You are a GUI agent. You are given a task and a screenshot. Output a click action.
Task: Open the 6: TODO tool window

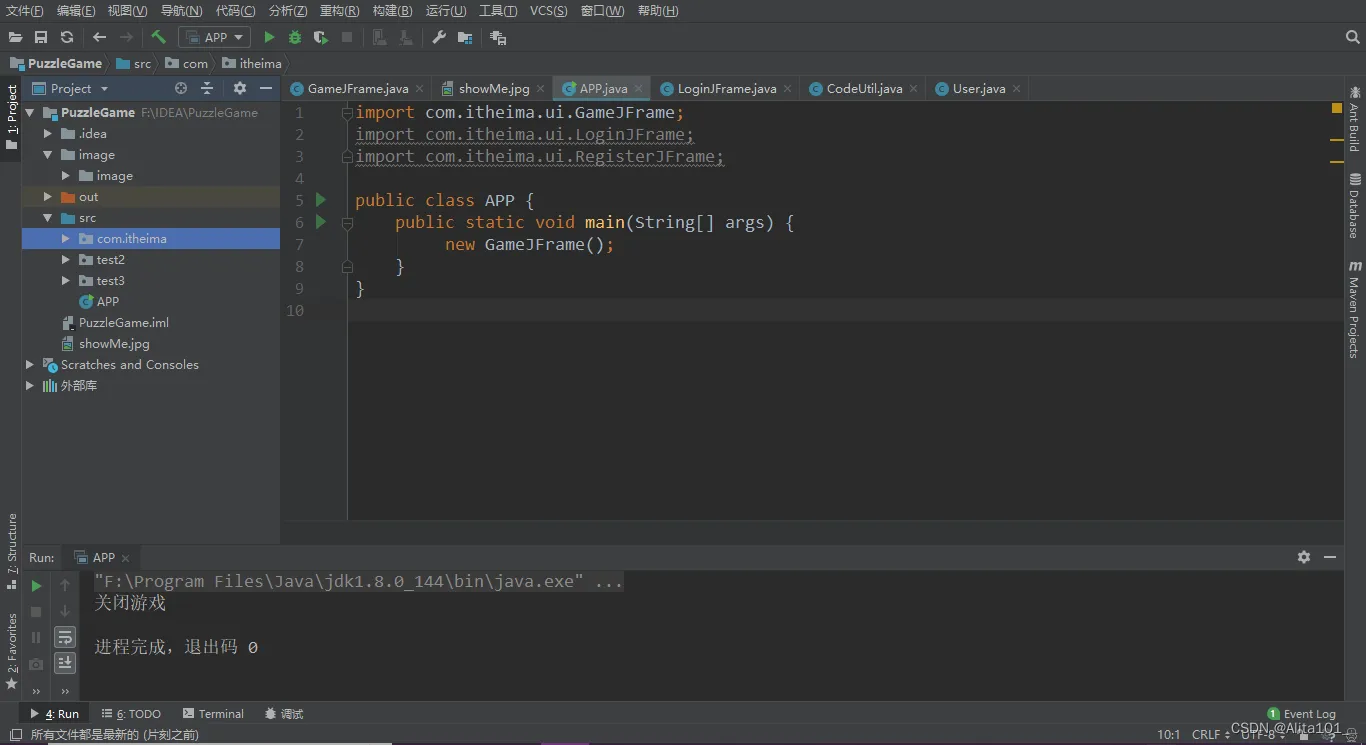131,714
